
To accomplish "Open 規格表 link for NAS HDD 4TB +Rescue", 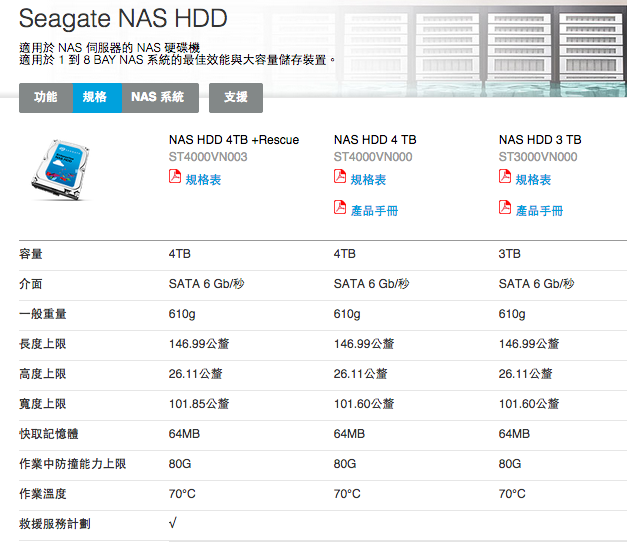I will tap(203, 180).
